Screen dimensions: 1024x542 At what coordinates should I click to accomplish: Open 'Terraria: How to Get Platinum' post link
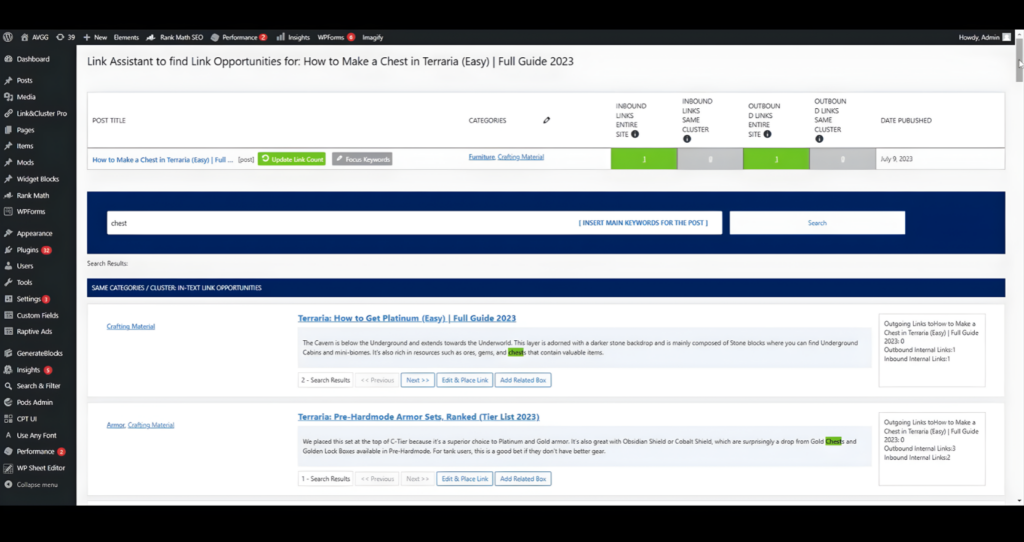[406, 318]
